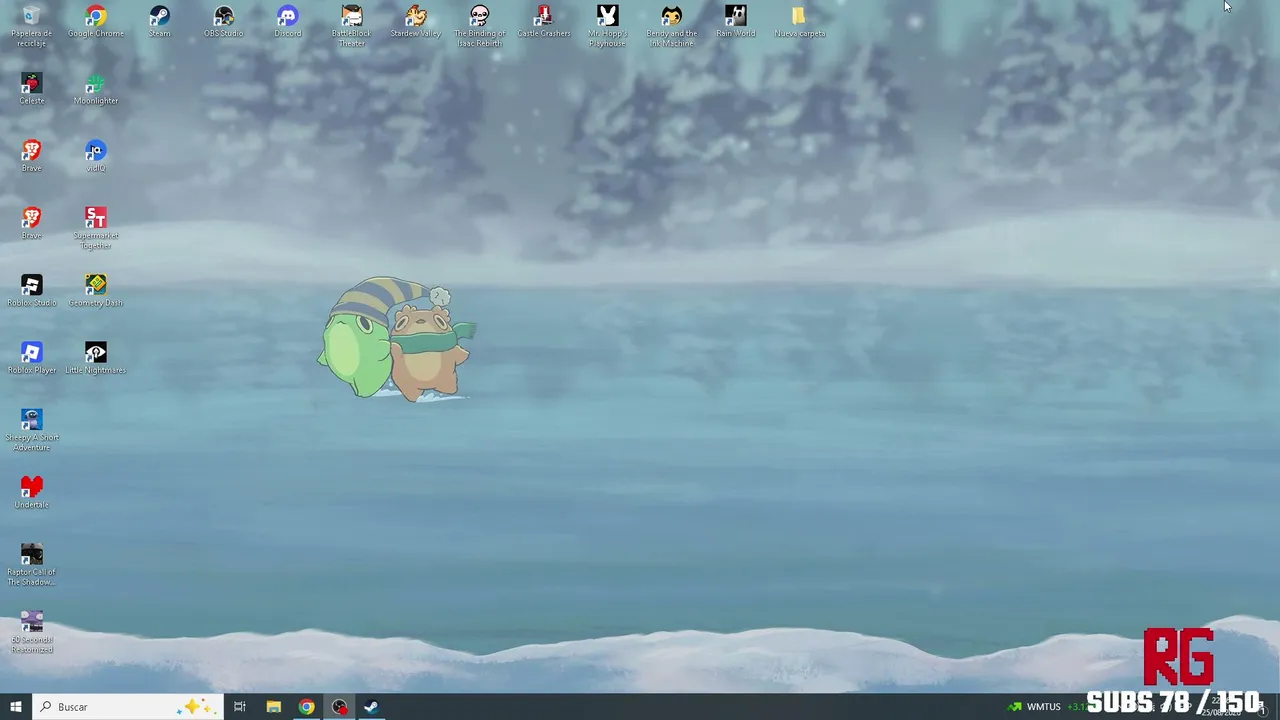This screenshot has height=720, width=1280.
Task: Click the Raptor Call of The Shadow icon
Action: (x=32, y=565)
